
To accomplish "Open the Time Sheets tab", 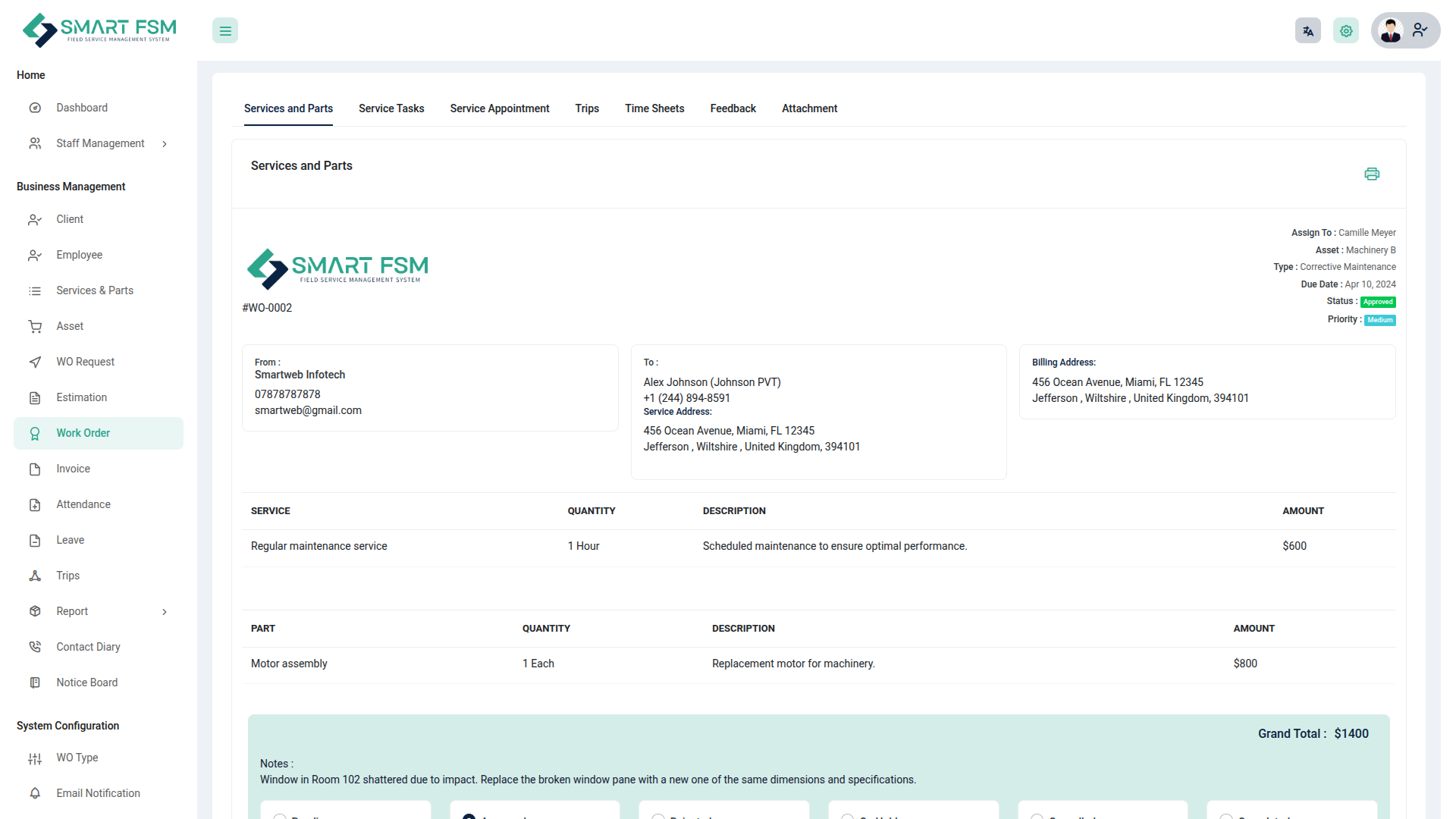I will [654, 108].
